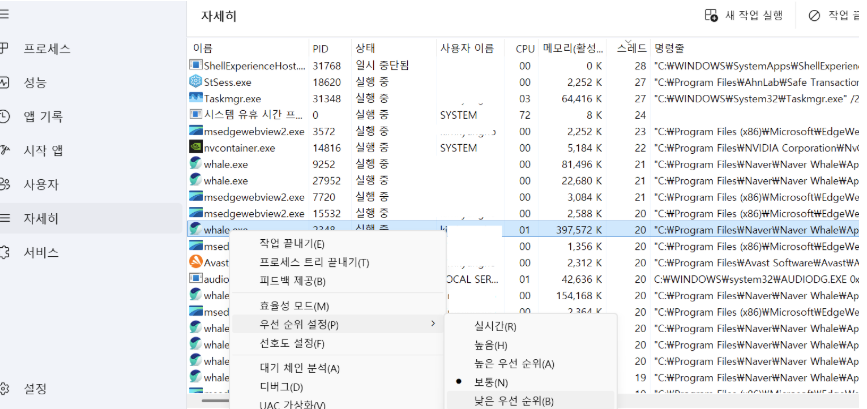Click msedgewebview2.exe icon with PID 3572
Image resolution: width=867 pixels, height=409 pixels.
pos(196,131)
